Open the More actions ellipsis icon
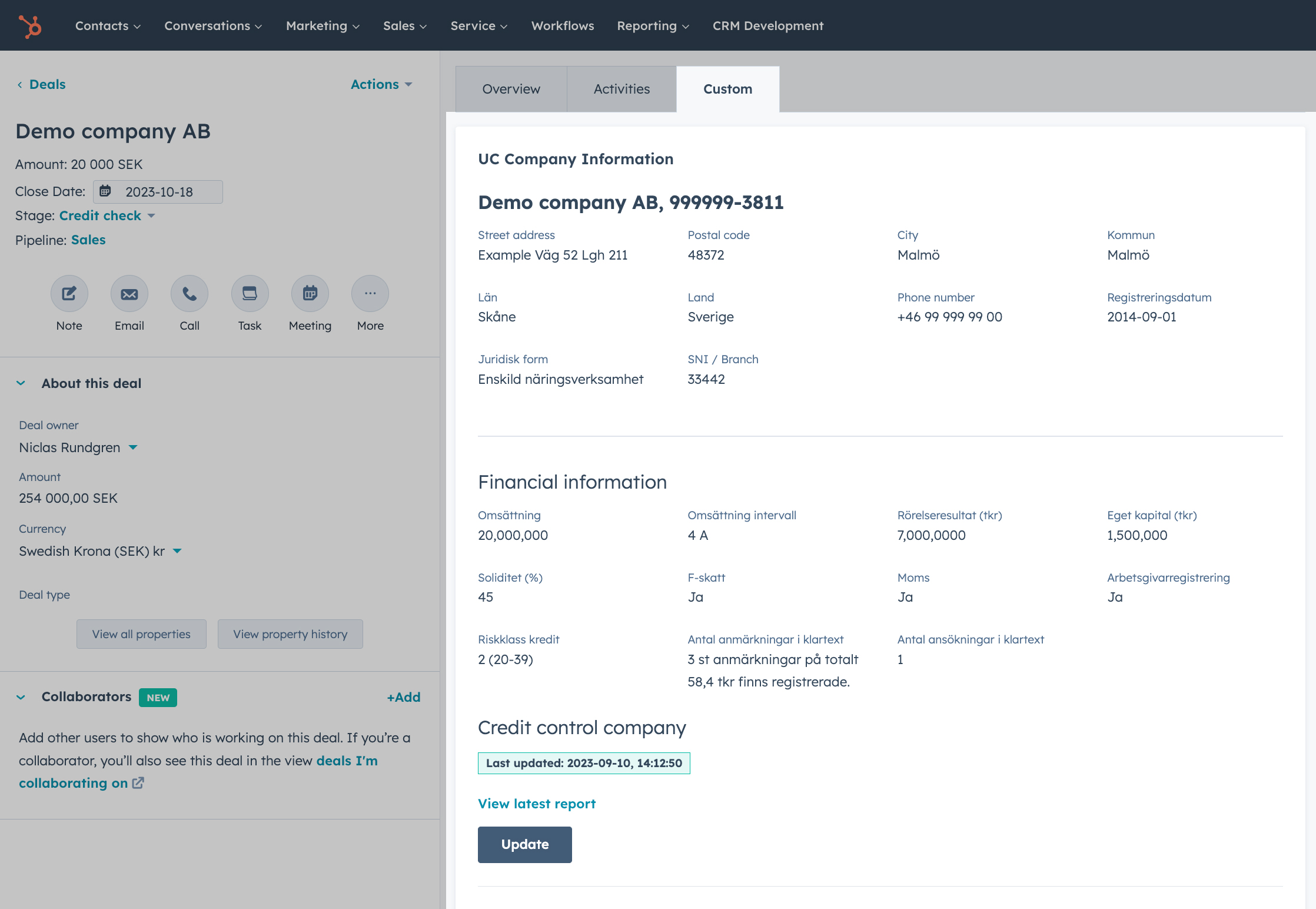This screenshot has width=1316, height=909. [370, 294]
